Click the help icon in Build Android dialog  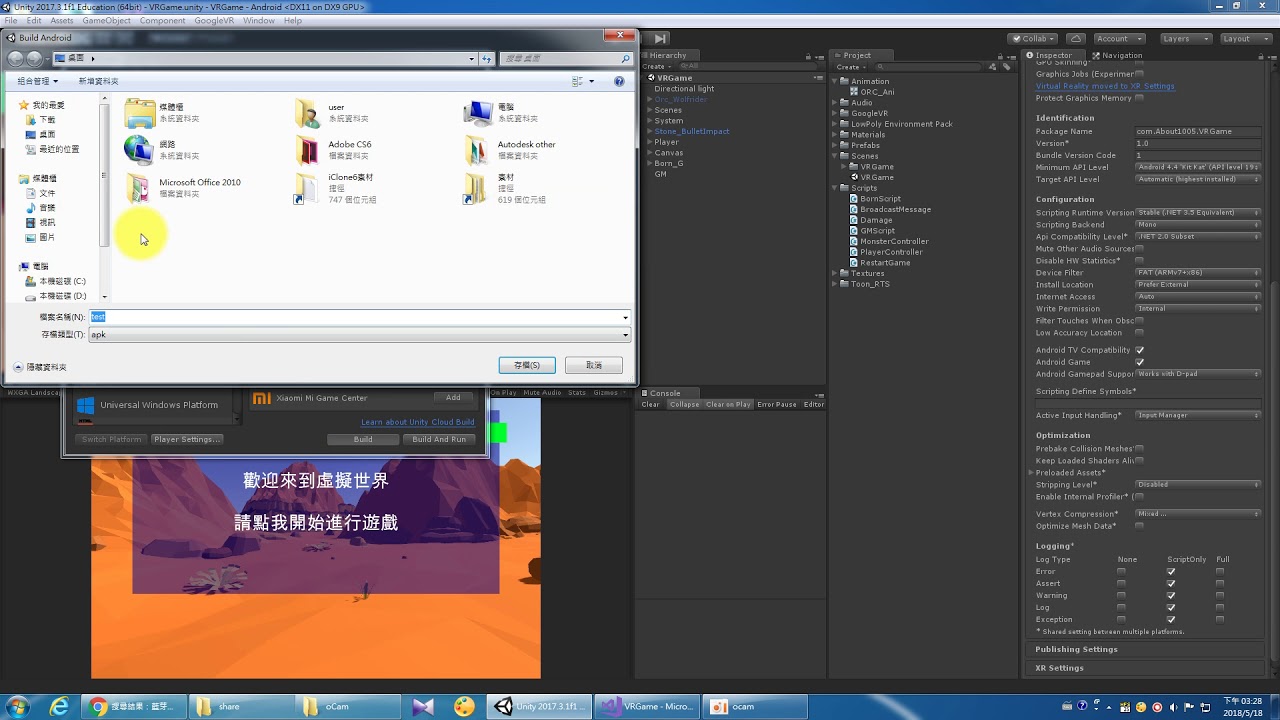point(619,81)
